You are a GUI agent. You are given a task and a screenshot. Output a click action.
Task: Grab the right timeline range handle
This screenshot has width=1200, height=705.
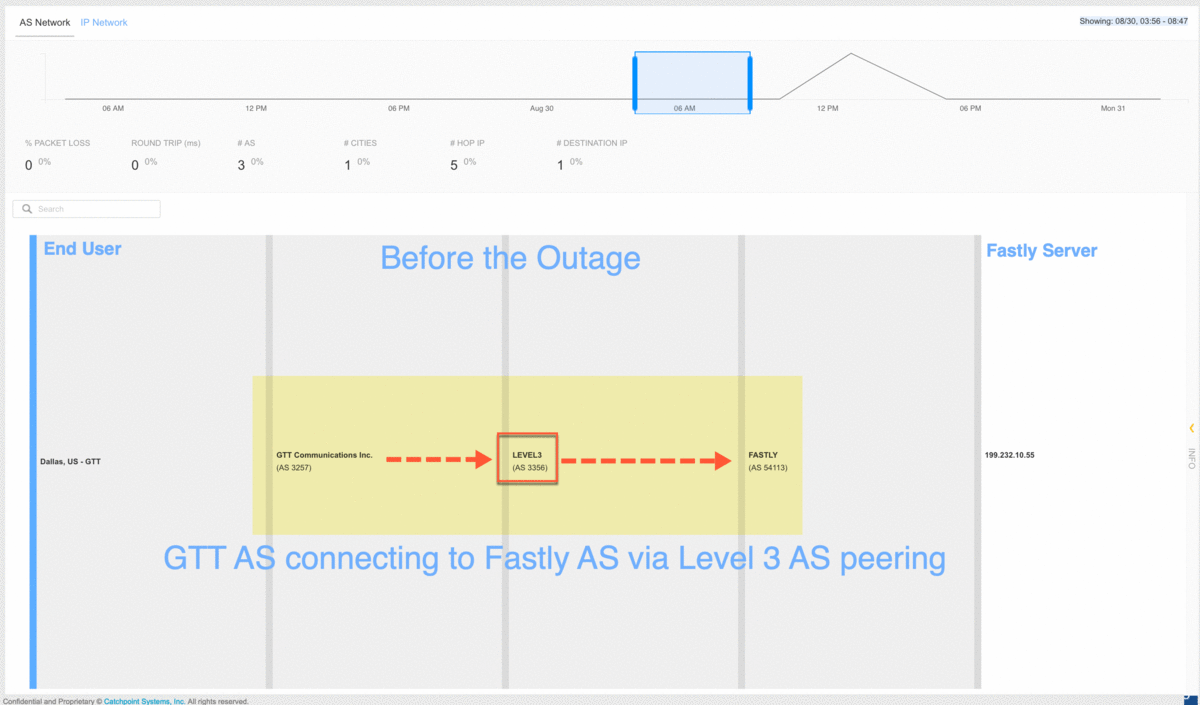[x=749, y=83]
